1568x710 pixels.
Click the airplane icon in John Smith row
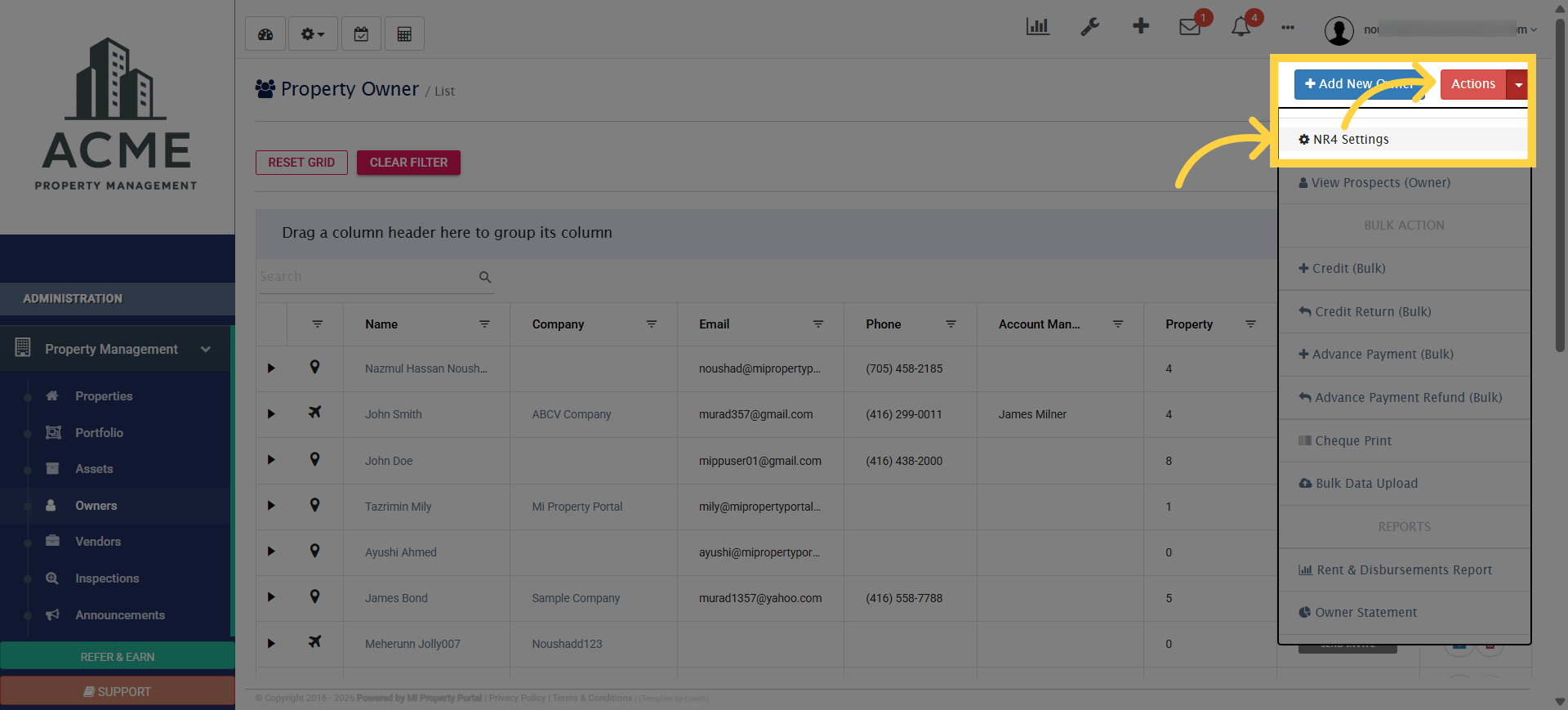pos(314,413)
